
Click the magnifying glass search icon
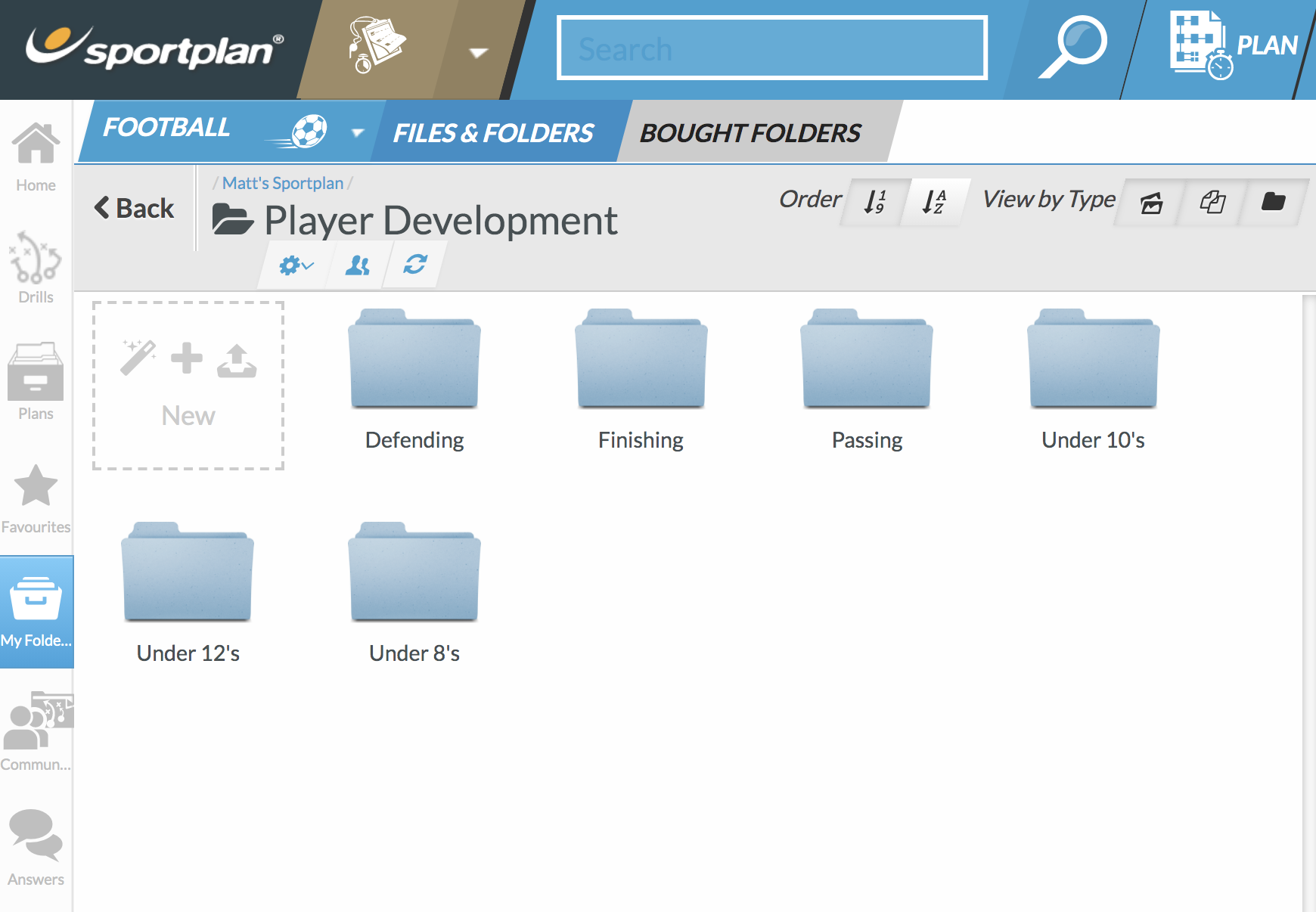[x=1072, y=47]
